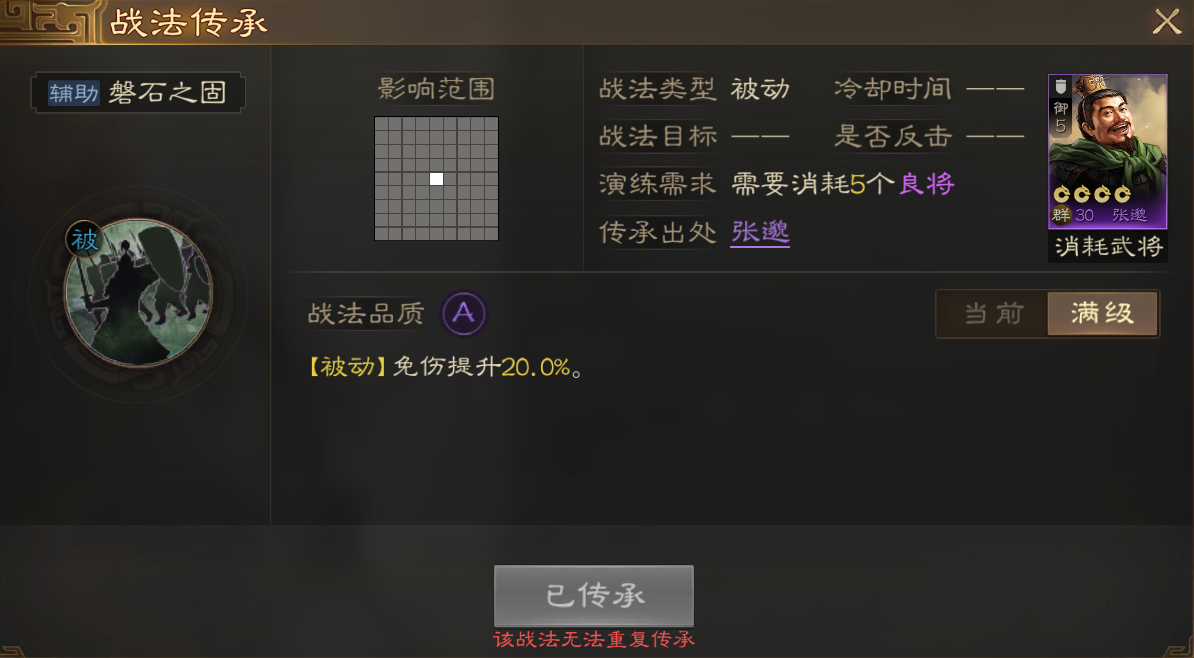
Task: Switch to 满级 max level view
Action: pos(1102,313)
